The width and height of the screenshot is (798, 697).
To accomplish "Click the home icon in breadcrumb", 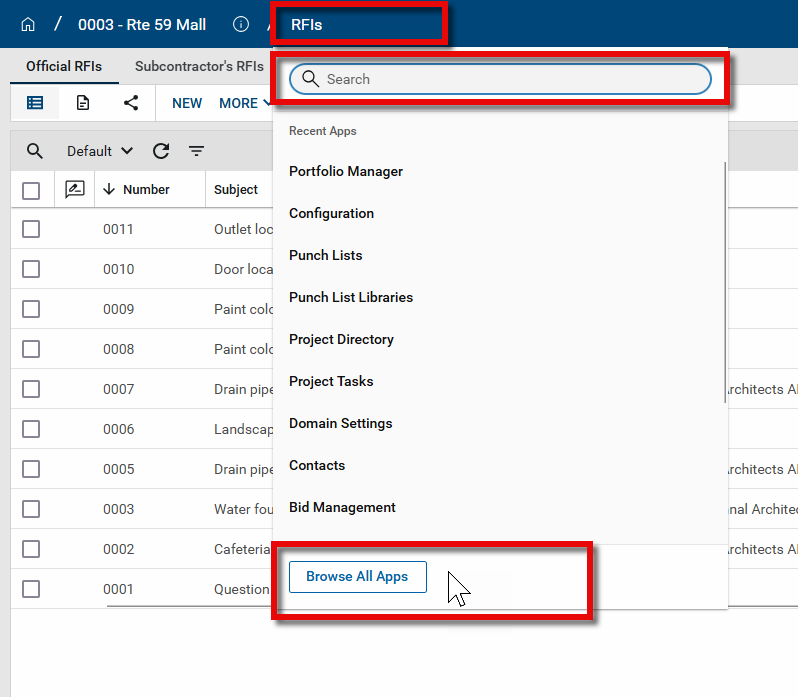I will pos(28,24).
